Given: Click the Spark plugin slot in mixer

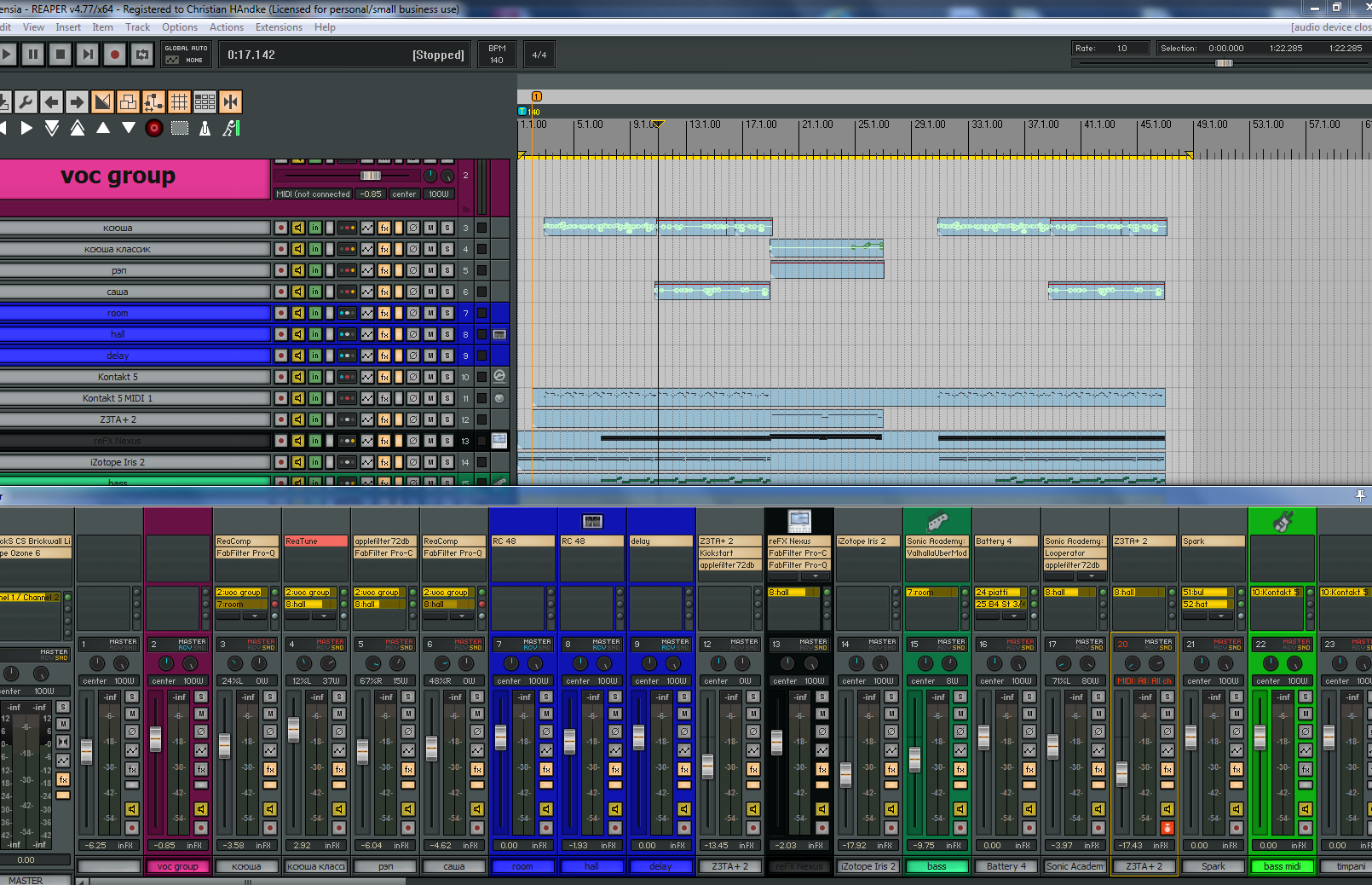Looking at the screenshot, I should click(1213, 541).
